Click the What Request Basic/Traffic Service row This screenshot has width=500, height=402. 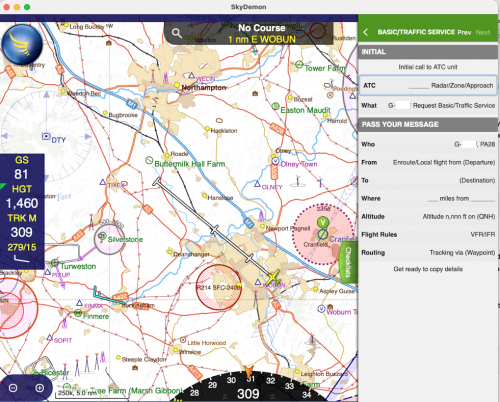tap(428, 106)
